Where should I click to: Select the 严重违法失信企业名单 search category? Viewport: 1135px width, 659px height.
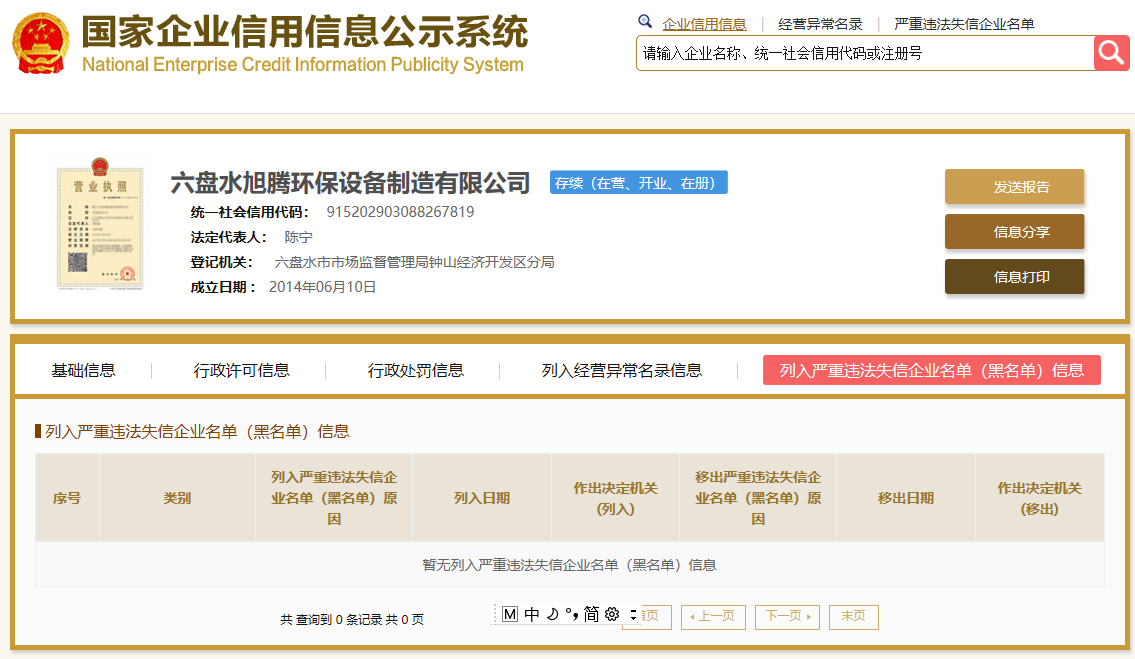click(964, 24)
